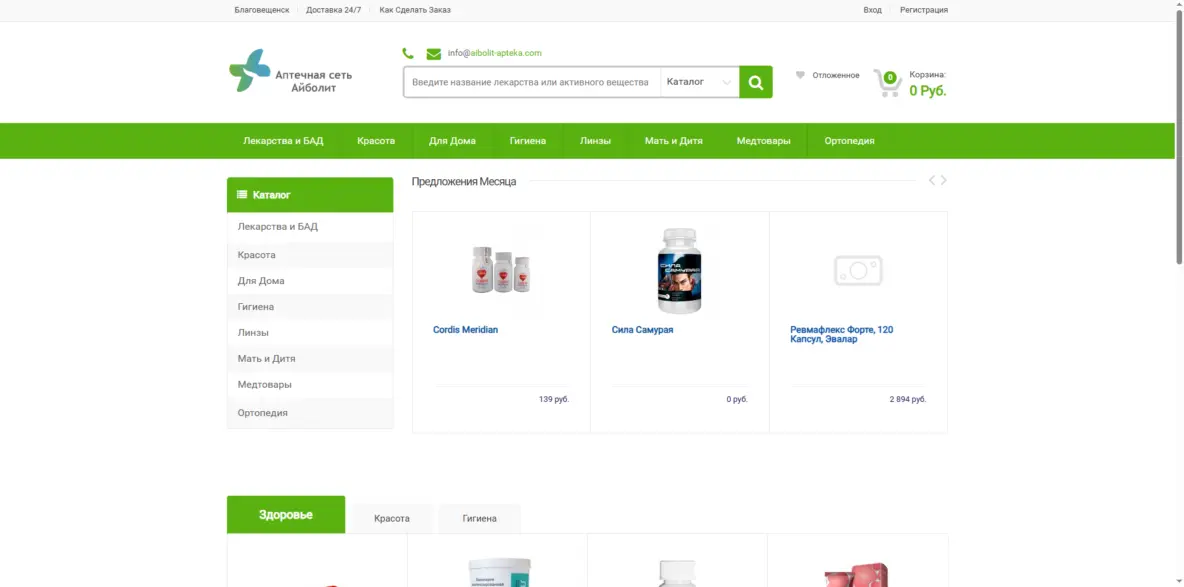Click the heart wishlist icon
Screen dimensions: 1184x587
click(800, 75)
